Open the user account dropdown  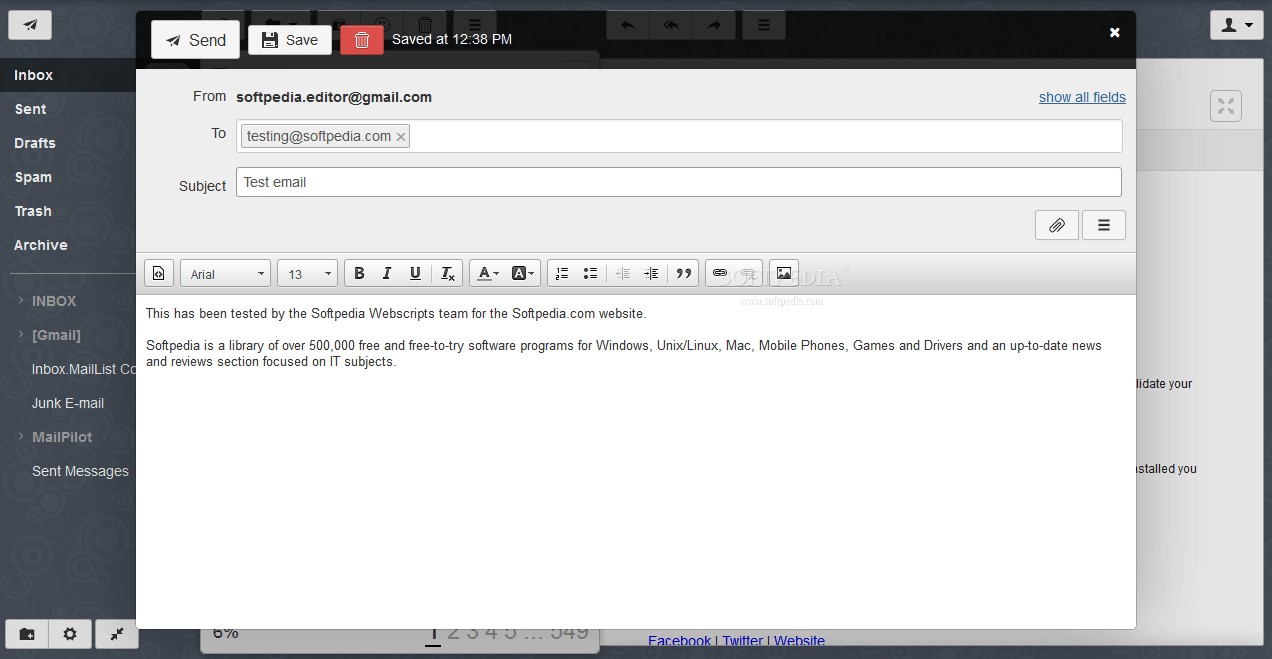pos(1237,25)
